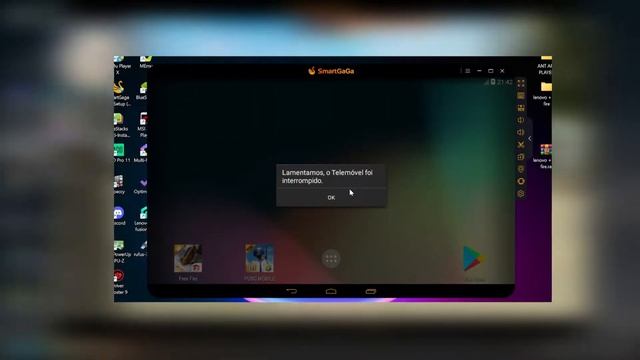
Task: Open the Android app drawer
Action: click(x=331, y=259)
